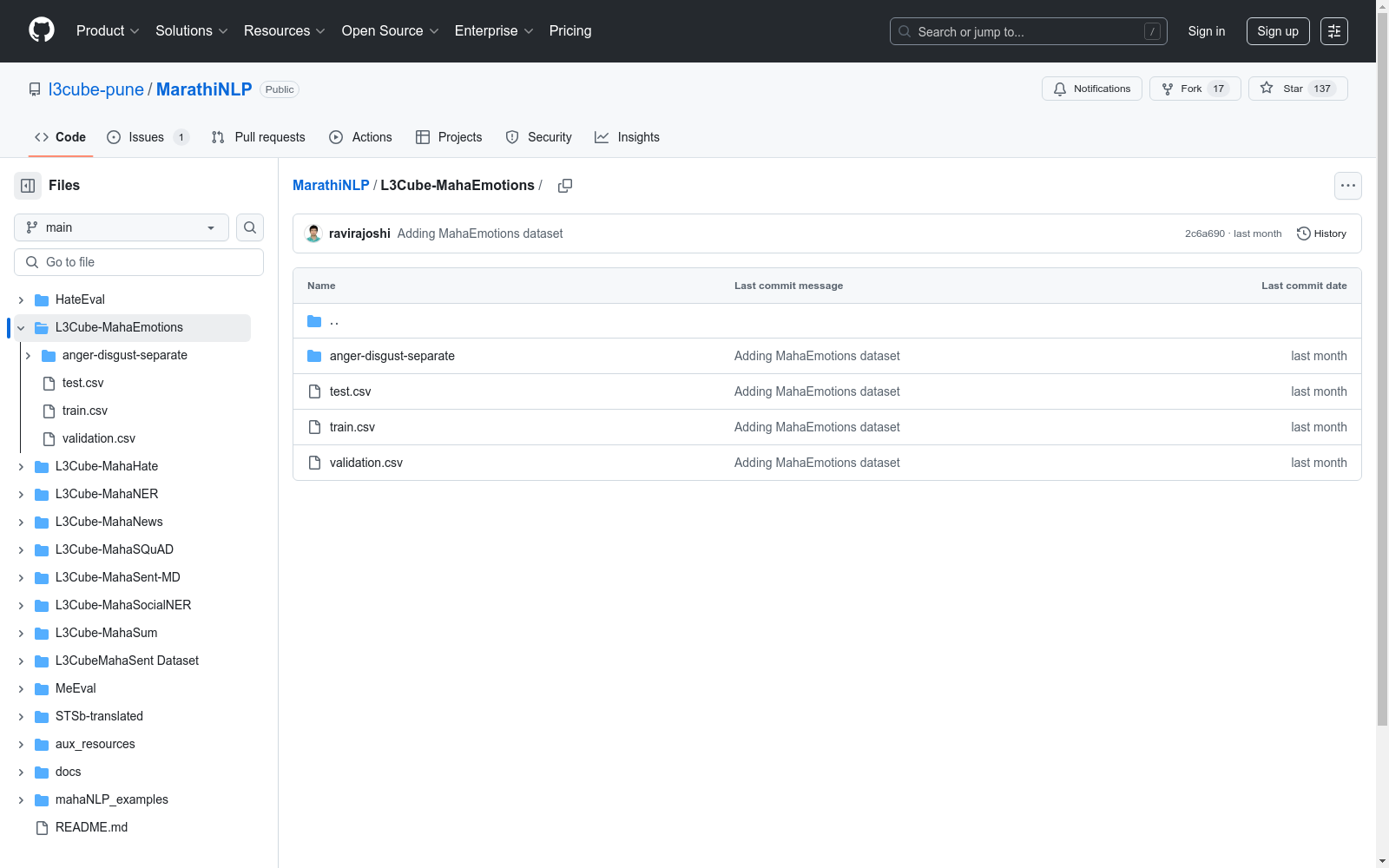
Task: Click the Sign up button
Action: (x=1278, y=31)
